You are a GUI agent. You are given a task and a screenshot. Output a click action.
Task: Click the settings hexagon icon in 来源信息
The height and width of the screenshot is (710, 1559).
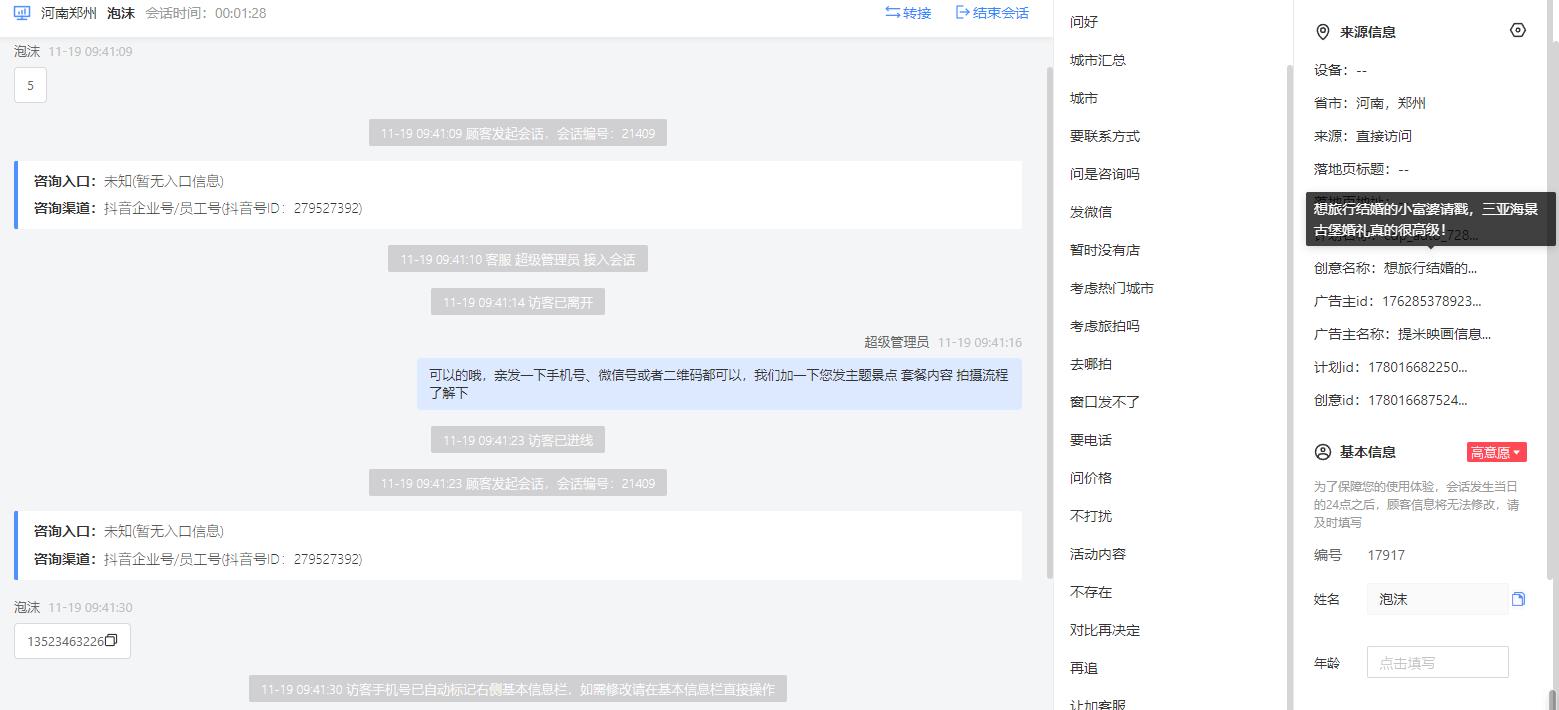tap(1517, 31)
